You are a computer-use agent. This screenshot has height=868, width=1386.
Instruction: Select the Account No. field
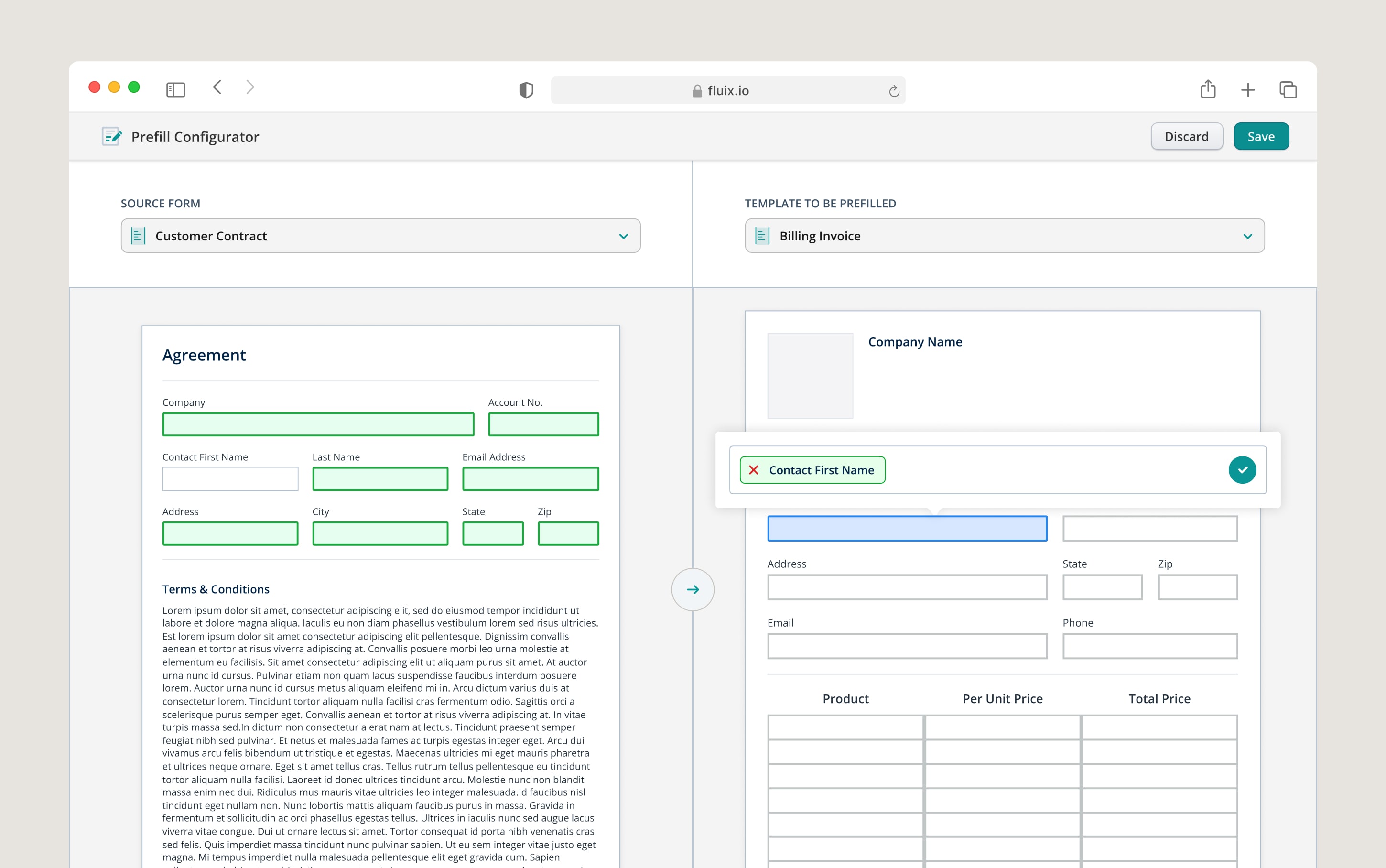tap(543, 424)
